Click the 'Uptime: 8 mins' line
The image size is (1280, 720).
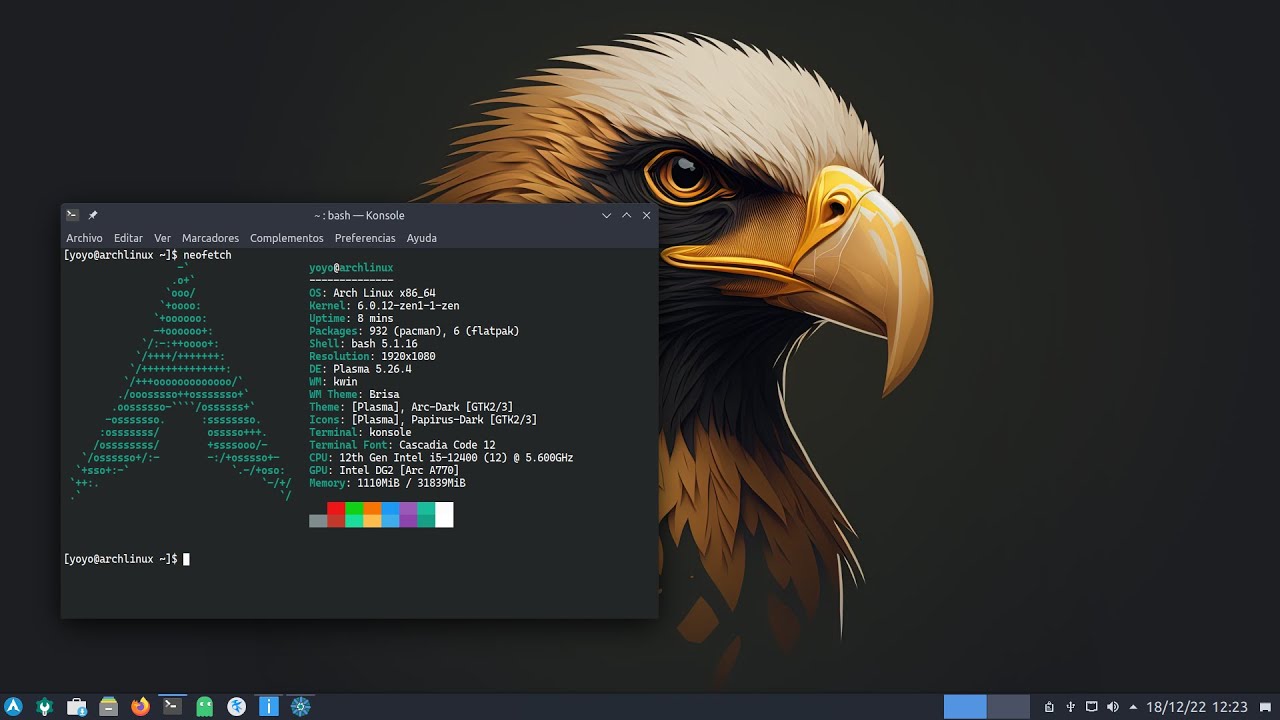[351, 319]
